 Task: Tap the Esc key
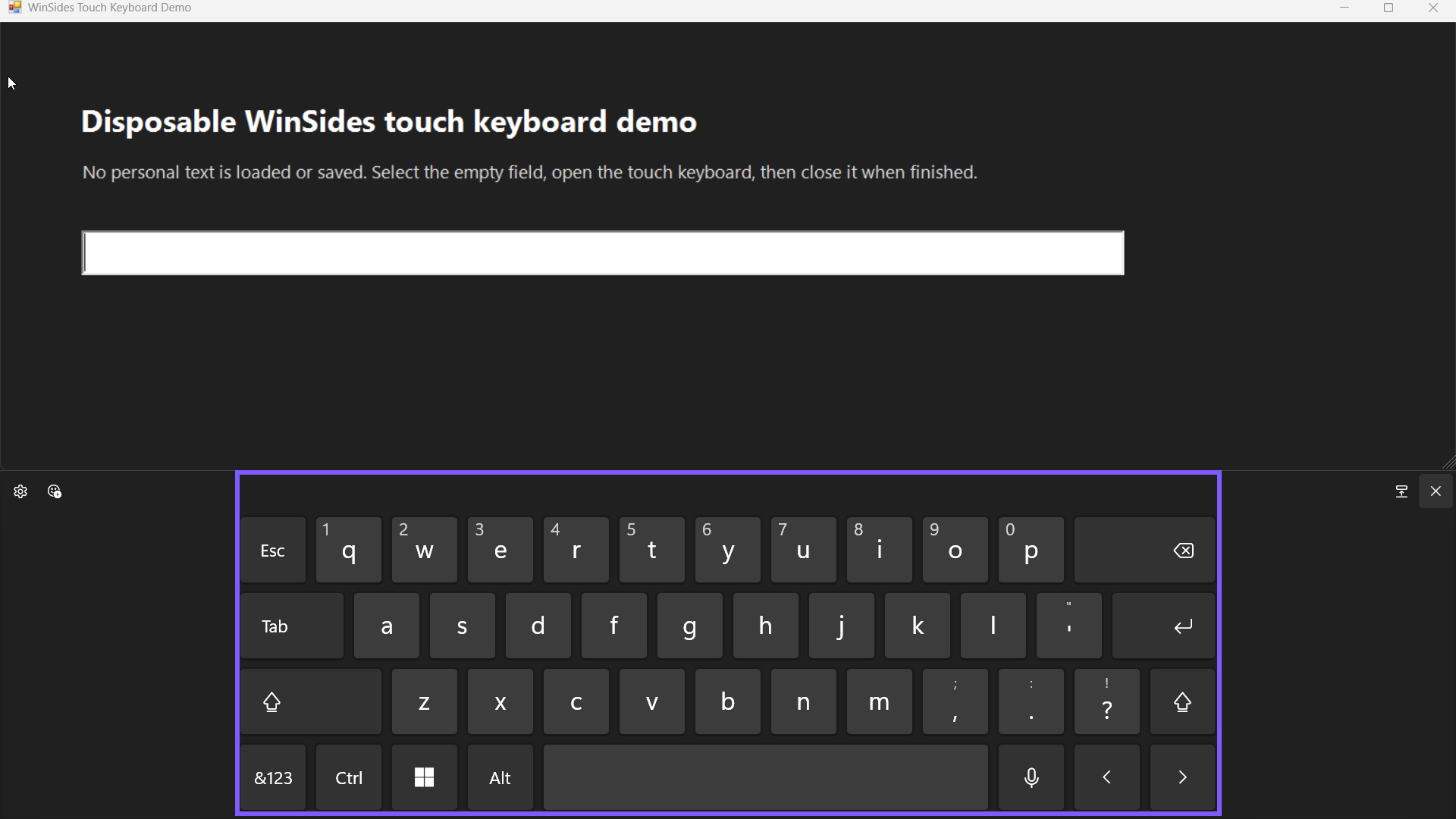click(x=273, y=551)
